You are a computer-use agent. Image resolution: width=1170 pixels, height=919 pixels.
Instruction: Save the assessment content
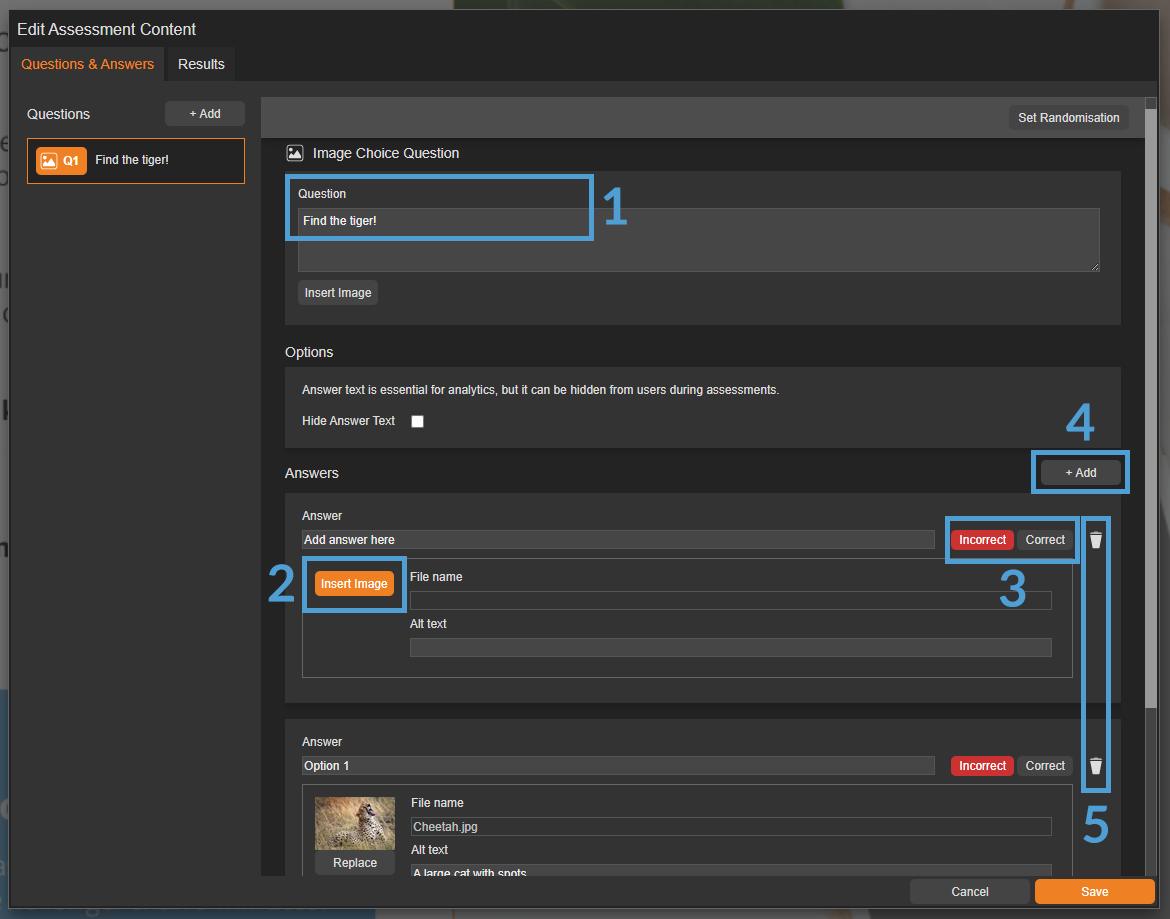tap(1094, 892)
